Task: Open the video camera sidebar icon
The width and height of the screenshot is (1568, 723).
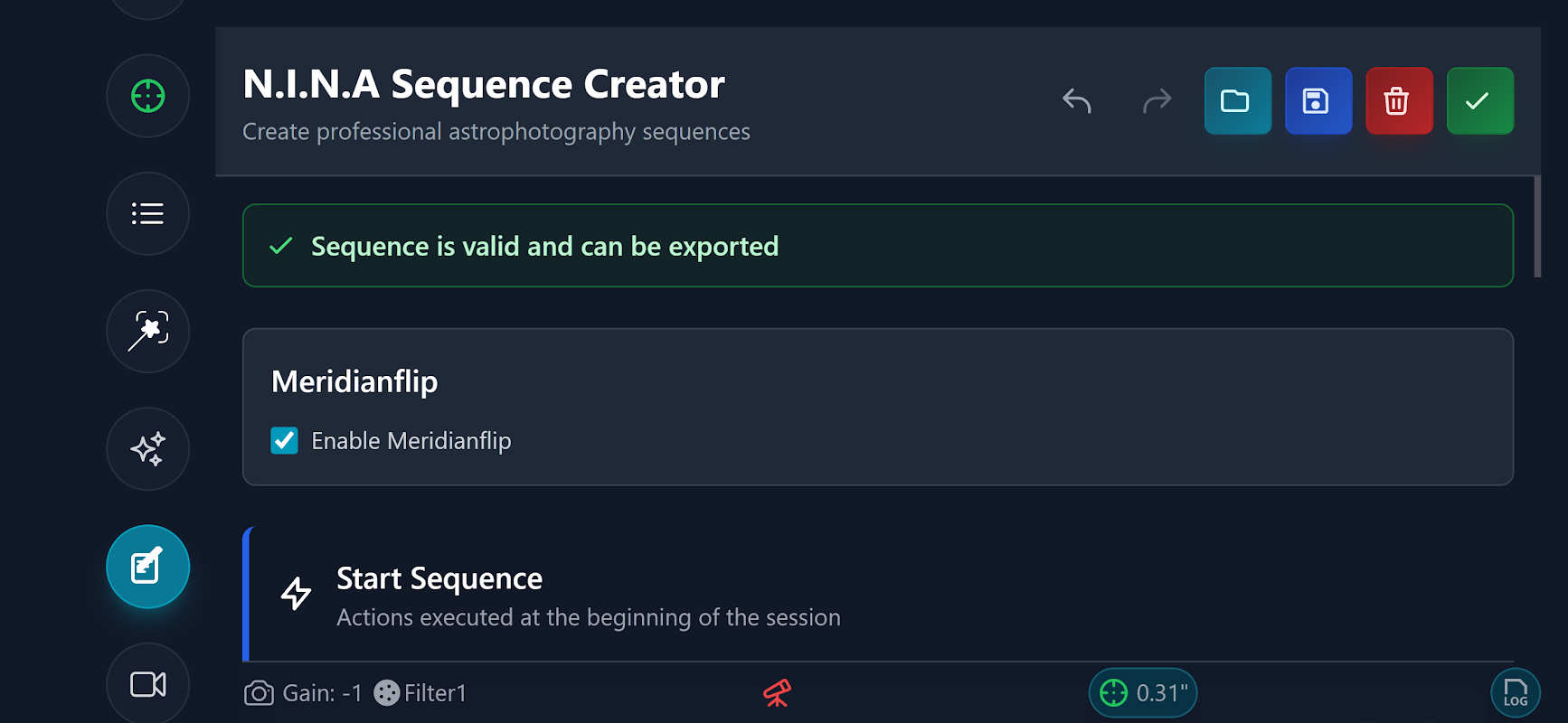Action: point(147,684)
